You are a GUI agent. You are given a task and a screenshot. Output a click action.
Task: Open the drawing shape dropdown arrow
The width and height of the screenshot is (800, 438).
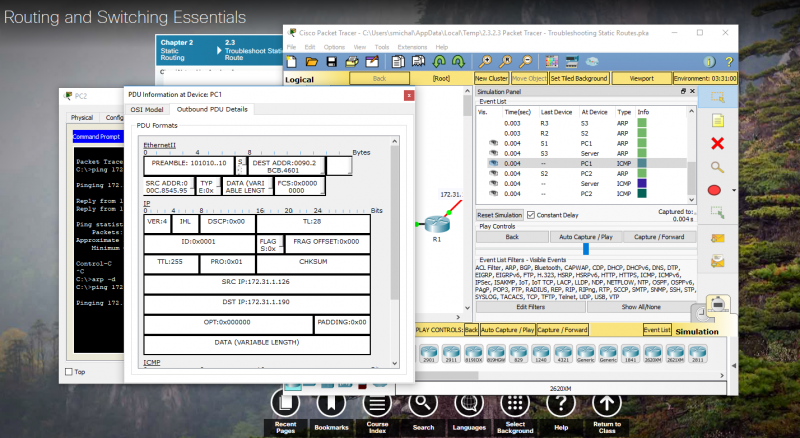pos(734,190)
